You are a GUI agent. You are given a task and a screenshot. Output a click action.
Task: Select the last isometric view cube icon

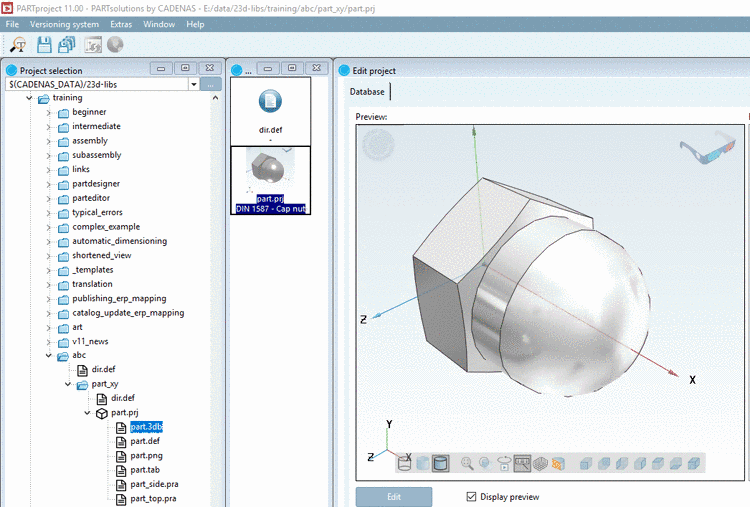tap(694, 463)
